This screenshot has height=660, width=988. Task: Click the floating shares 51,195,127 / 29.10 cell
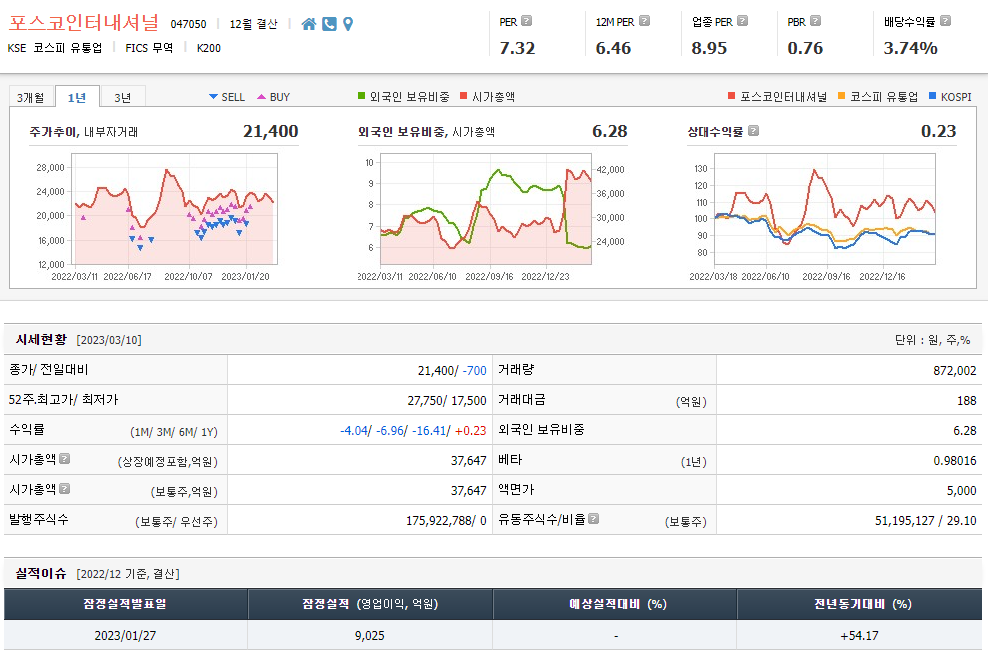849,520
